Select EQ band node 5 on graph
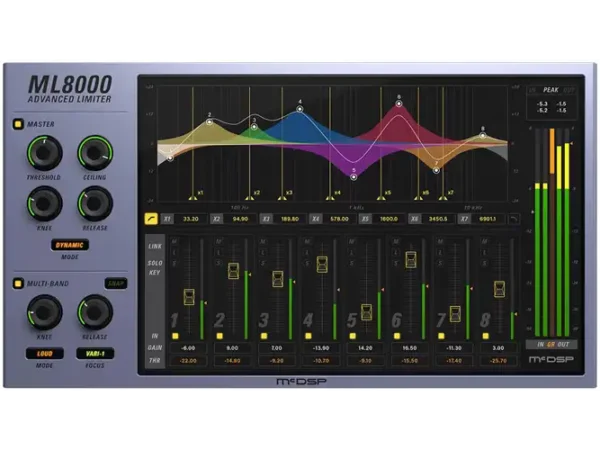This screenshot has width=600, height=450. 354,177
